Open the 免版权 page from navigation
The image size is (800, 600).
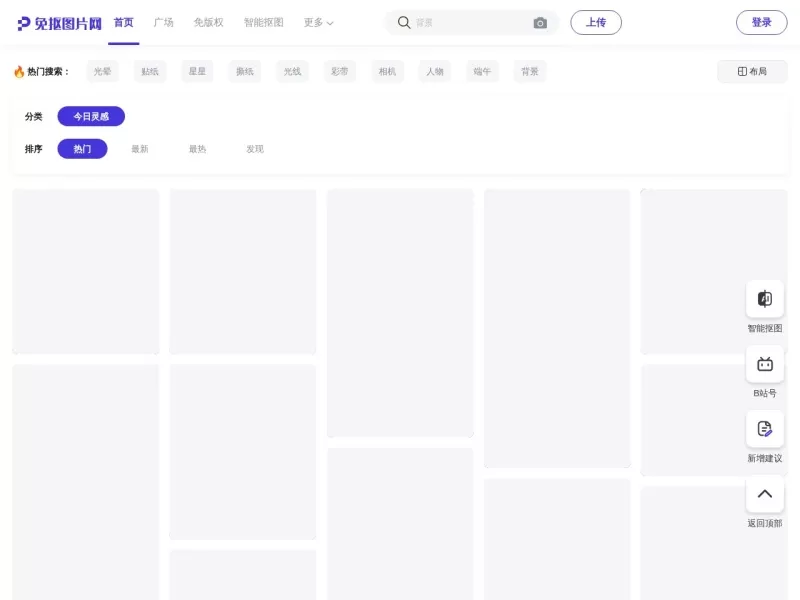pyautogui.click(x=208, y=22)
